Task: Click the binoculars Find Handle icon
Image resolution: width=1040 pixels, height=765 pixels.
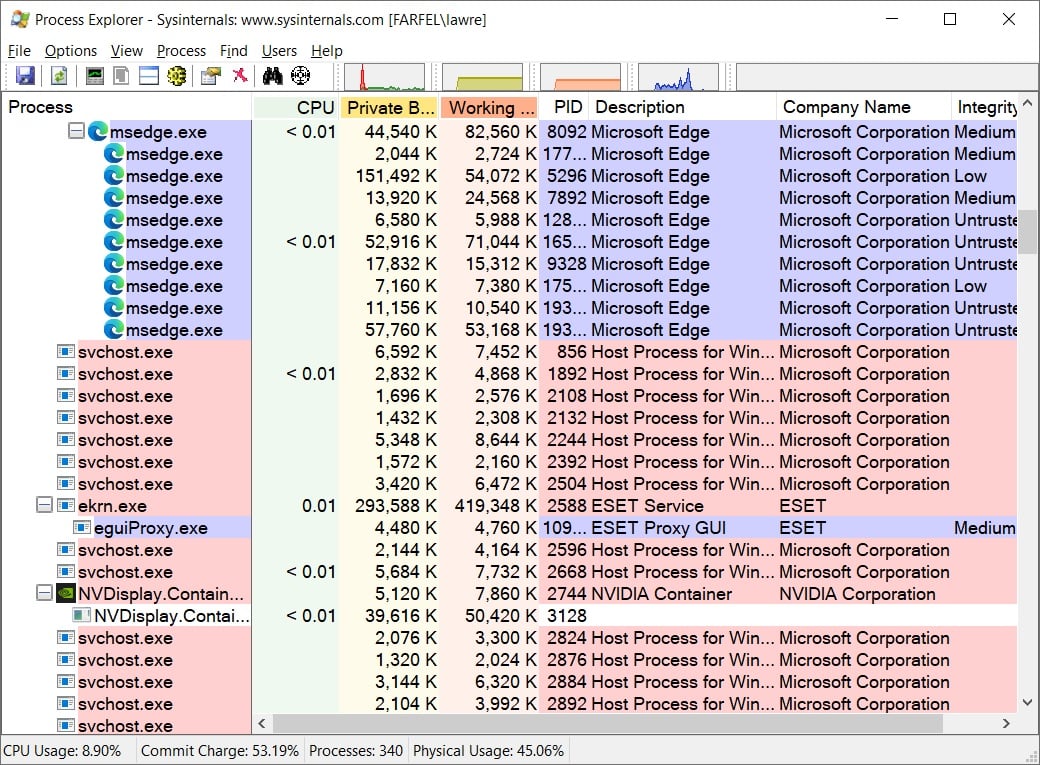Action: 272,76
